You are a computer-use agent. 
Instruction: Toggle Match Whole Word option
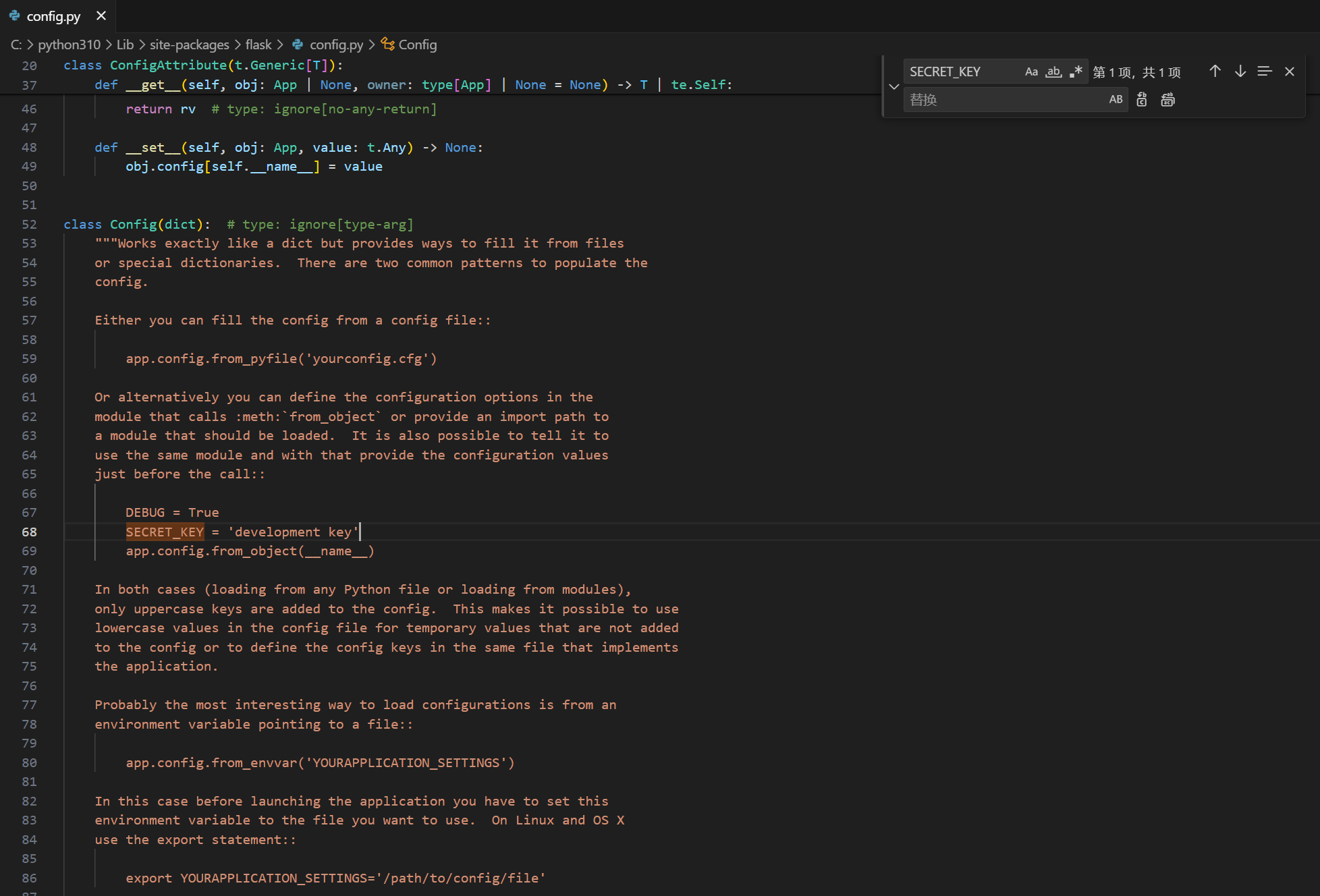point(1053,72)
